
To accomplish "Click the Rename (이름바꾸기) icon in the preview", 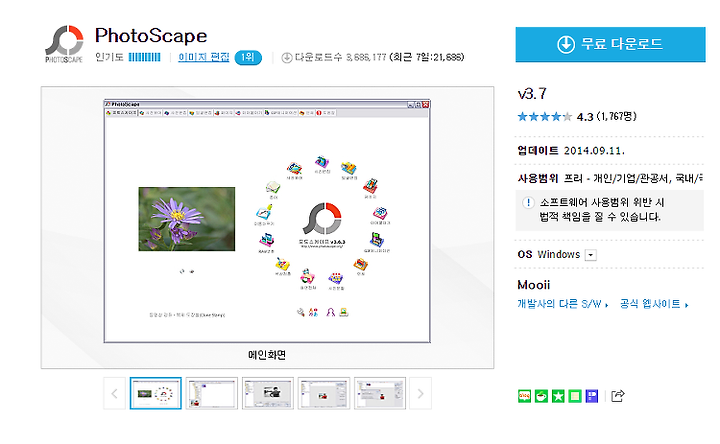I will pyautogui.click(x=264, y=212).
